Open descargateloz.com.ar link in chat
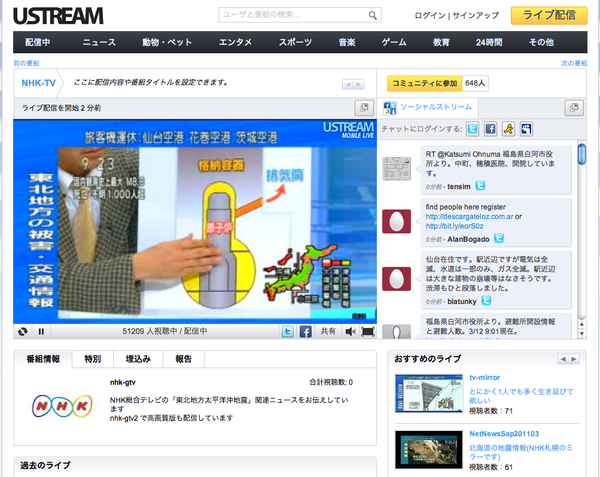Screen dimensions: 600x477 tap(470, 217)
